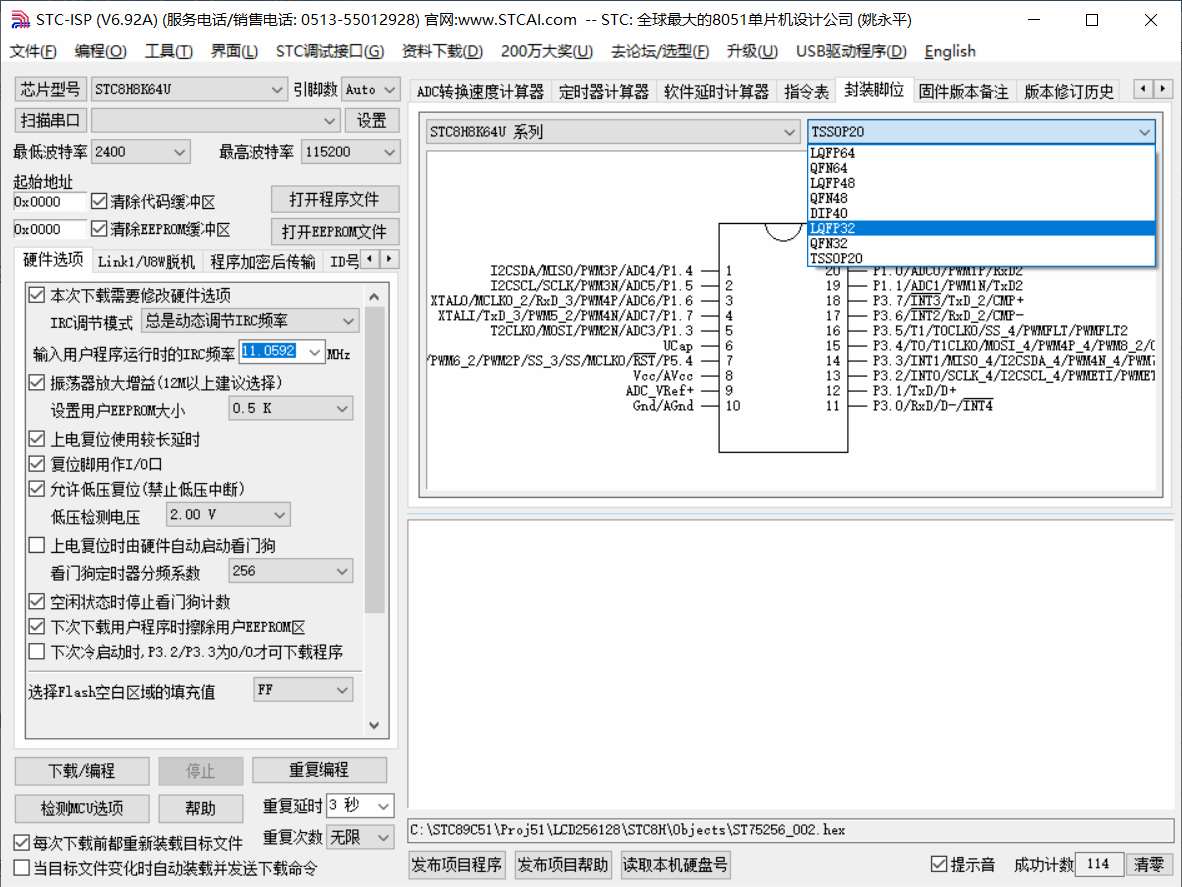Screen dimensions: 1182x887
Task: Toggle 允许低压复位 checkbox
Action: (x=36, y=489)
